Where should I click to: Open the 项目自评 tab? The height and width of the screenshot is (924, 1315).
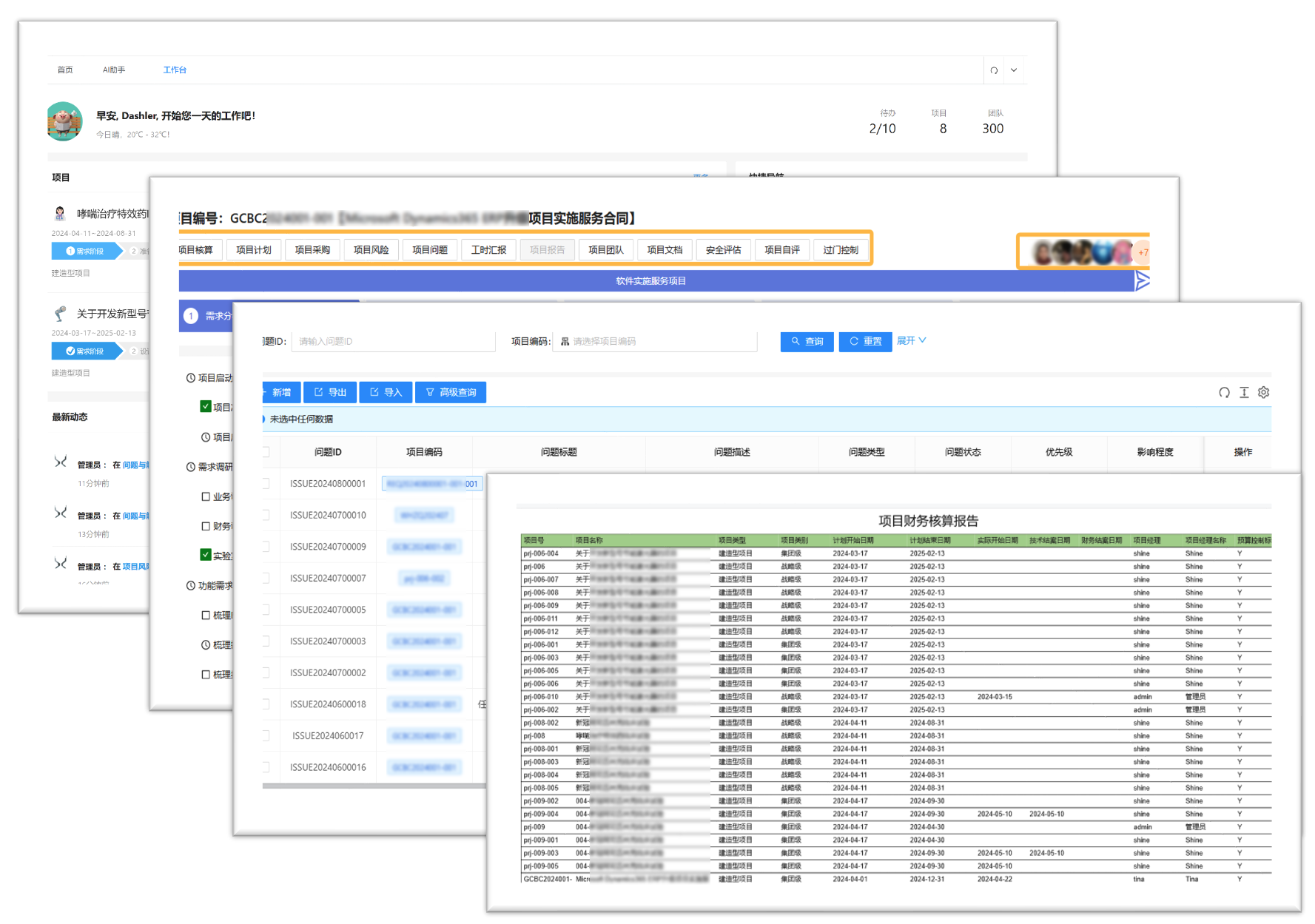click(782, 250)
